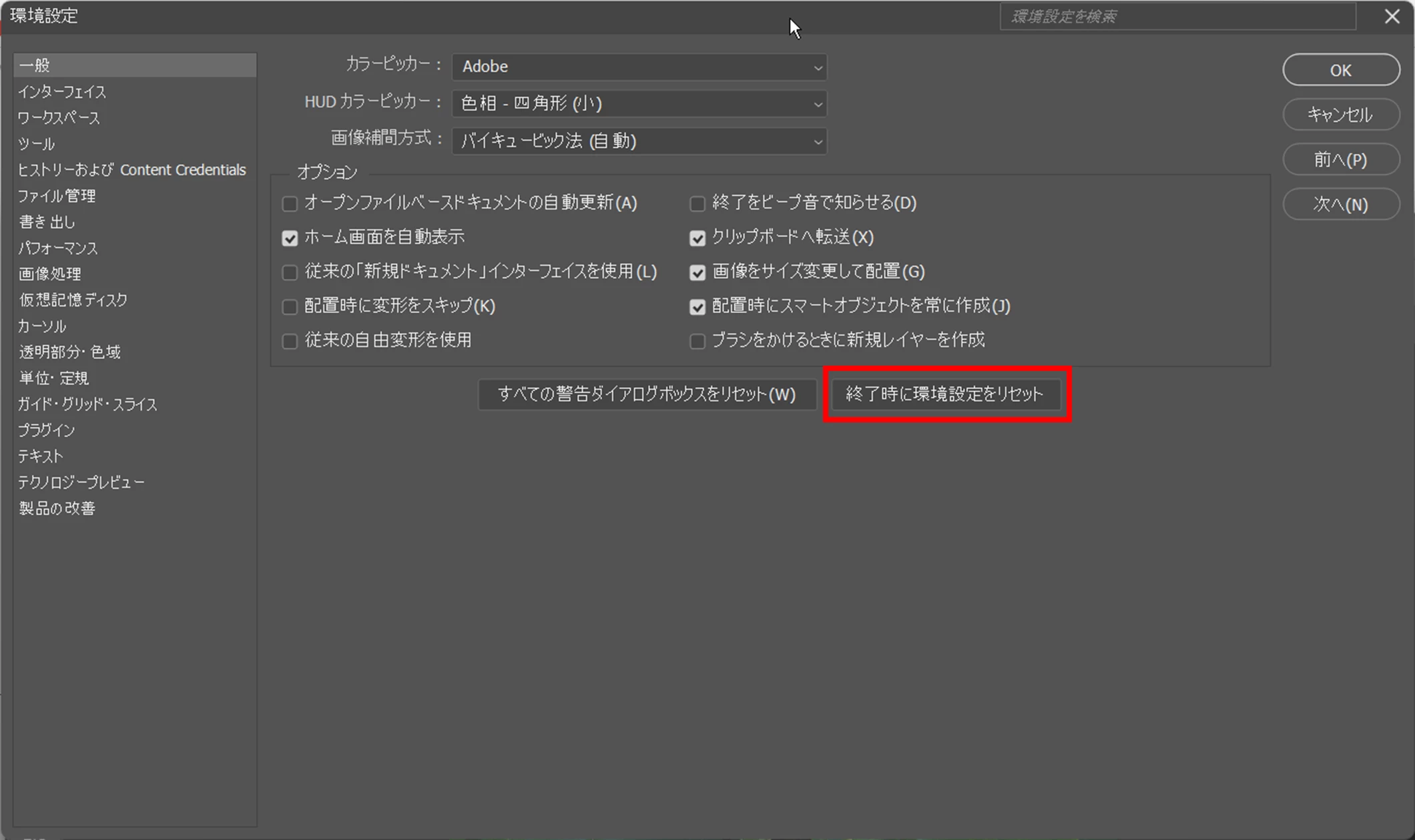
Task: Open 画像補間方式 dropdown
Action: click(639, 141)
